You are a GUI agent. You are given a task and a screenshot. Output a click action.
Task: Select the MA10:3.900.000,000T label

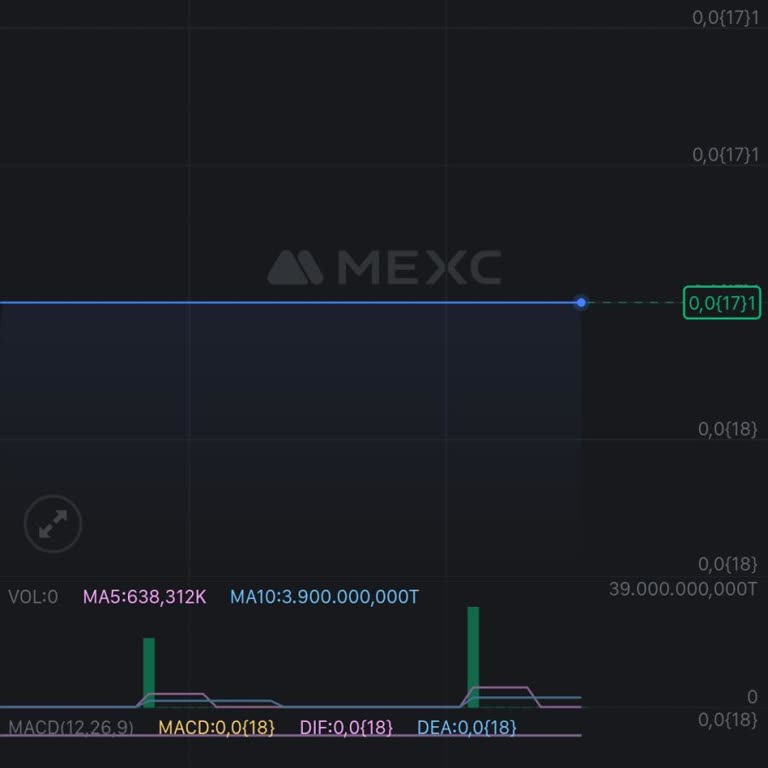point(324,597)
